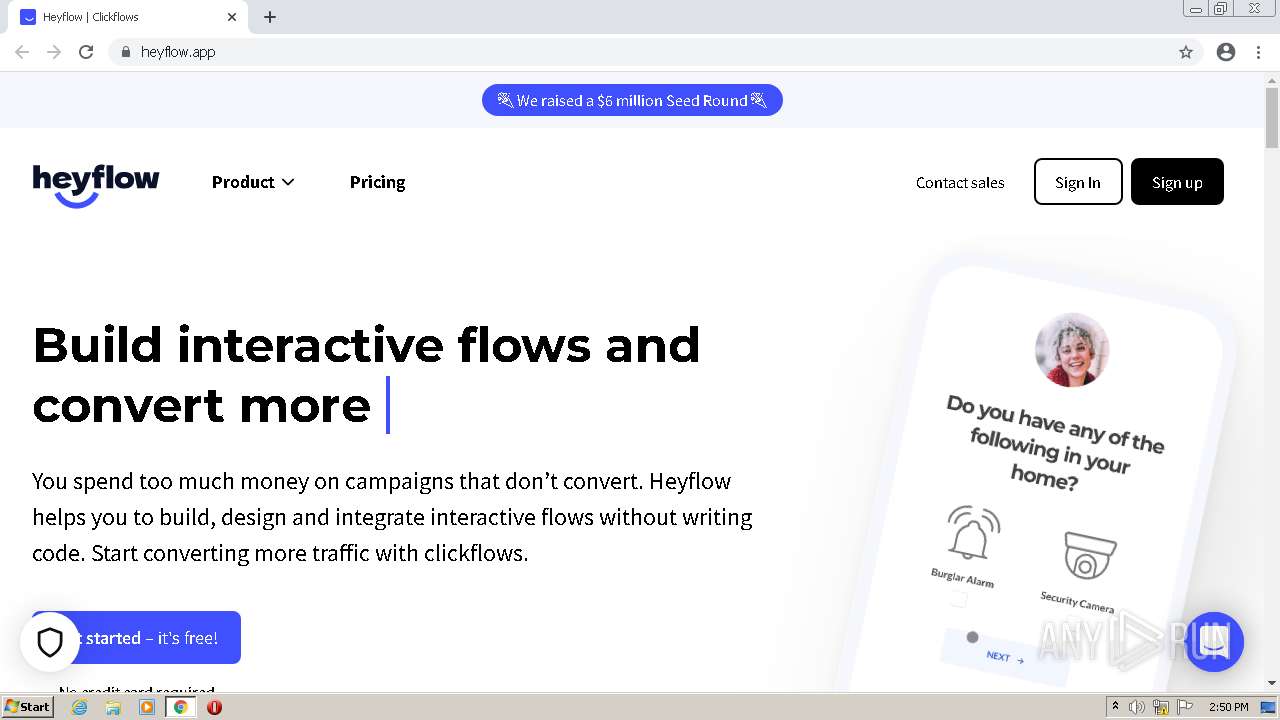Go to the Pricing page
1280x720 pixels.
(377, 182)
